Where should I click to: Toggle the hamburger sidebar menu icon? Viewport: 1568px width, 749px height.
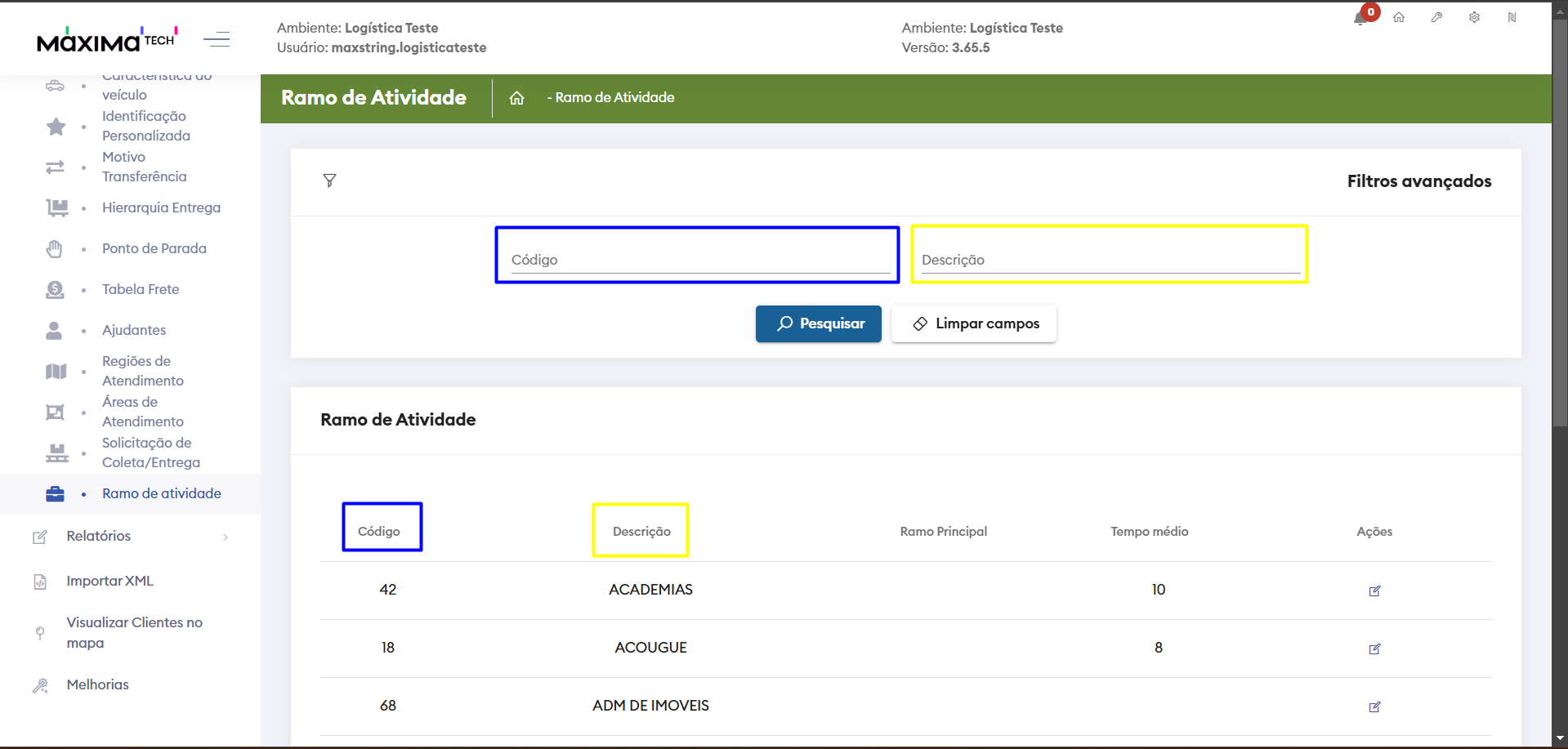[x=217, y=39]
